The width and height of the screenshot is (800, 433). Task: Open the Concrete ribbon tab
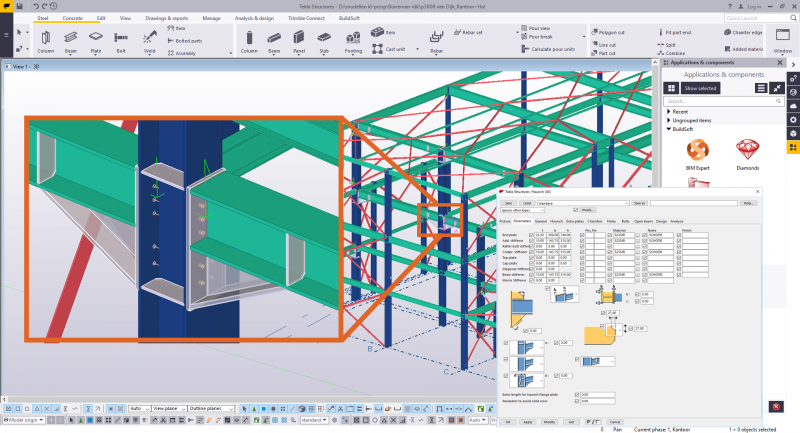[72, 18]
